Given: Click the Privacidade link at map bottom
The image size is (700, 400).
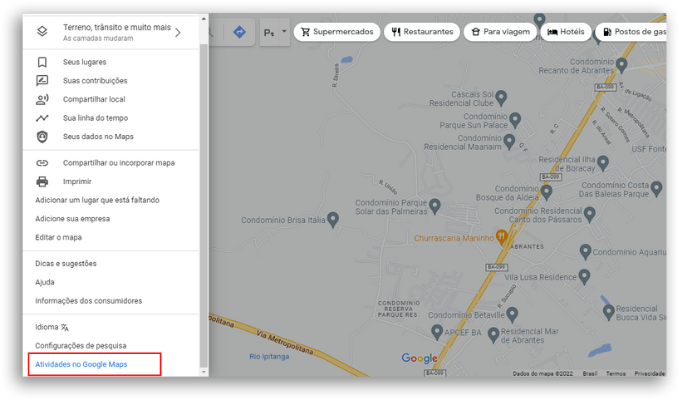Looking at the screenshot, I should [650, 374].
